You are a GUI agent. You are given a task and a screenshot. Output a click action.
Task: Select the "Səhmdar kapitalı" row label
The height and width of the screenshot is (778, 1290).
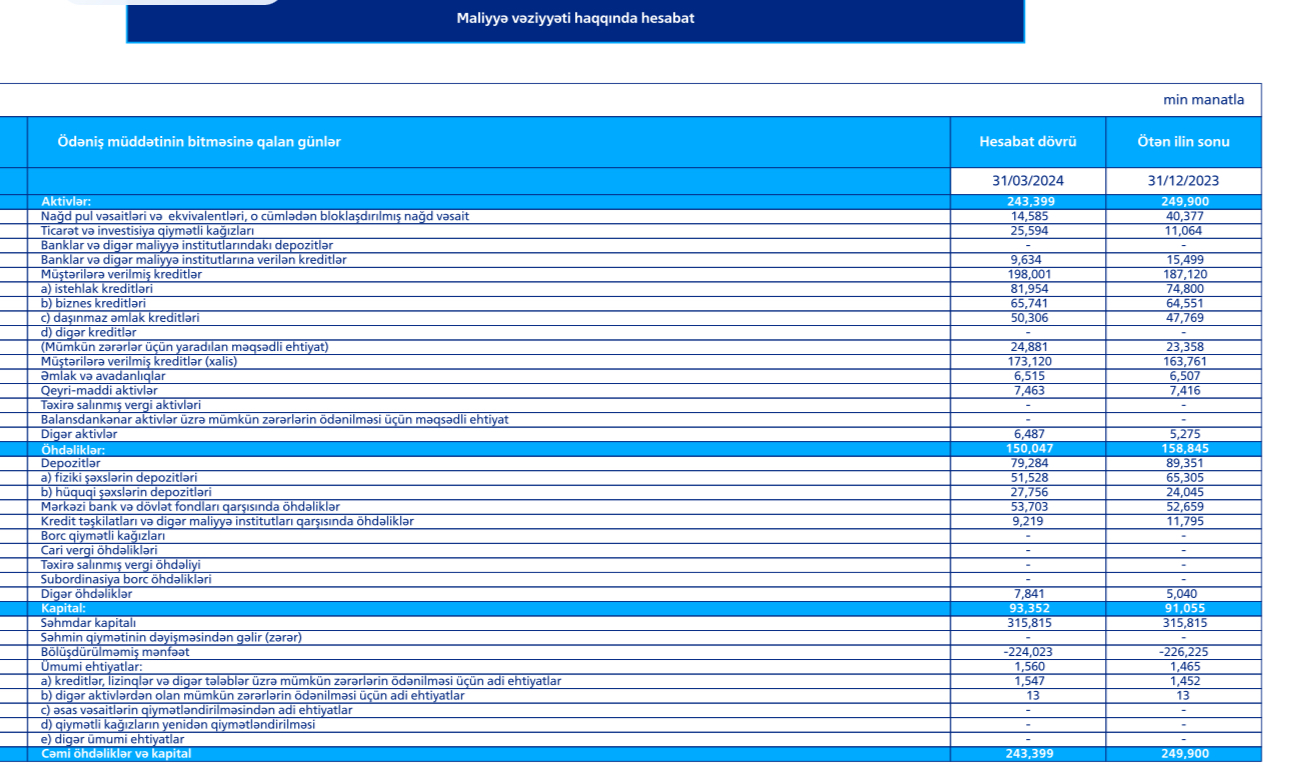(x=88, y=623)
